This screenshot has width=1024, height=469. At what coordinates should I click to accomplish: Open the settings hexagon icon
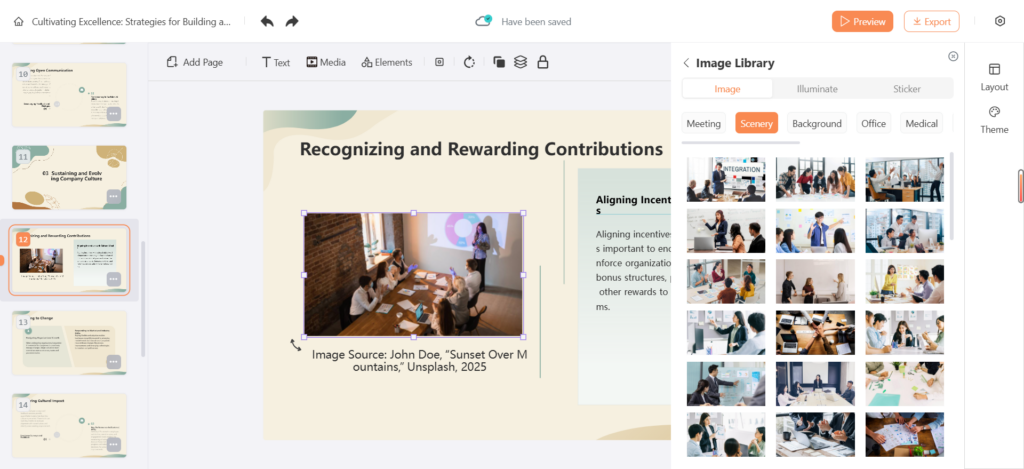coord(1000,21)
